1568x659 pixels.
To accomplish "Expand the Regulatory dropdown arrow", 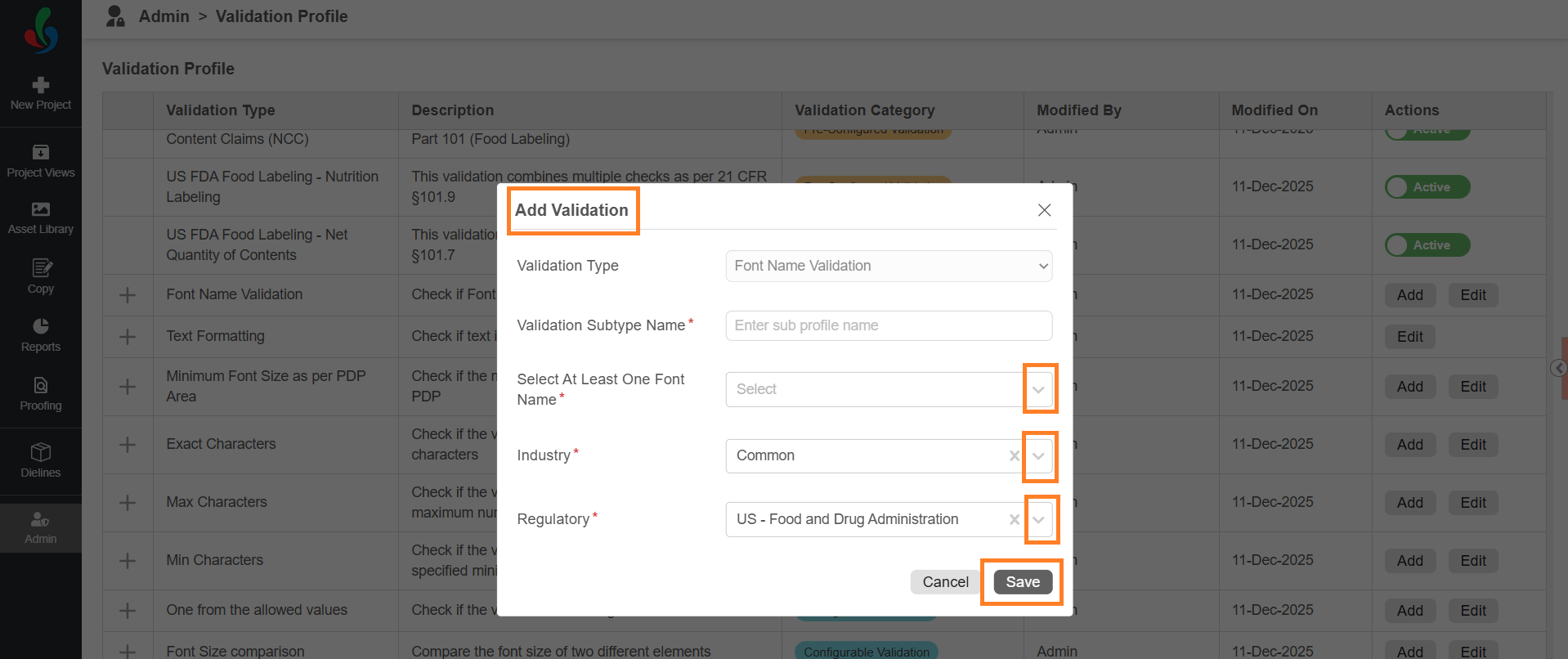I will (x=1038, y=520).
